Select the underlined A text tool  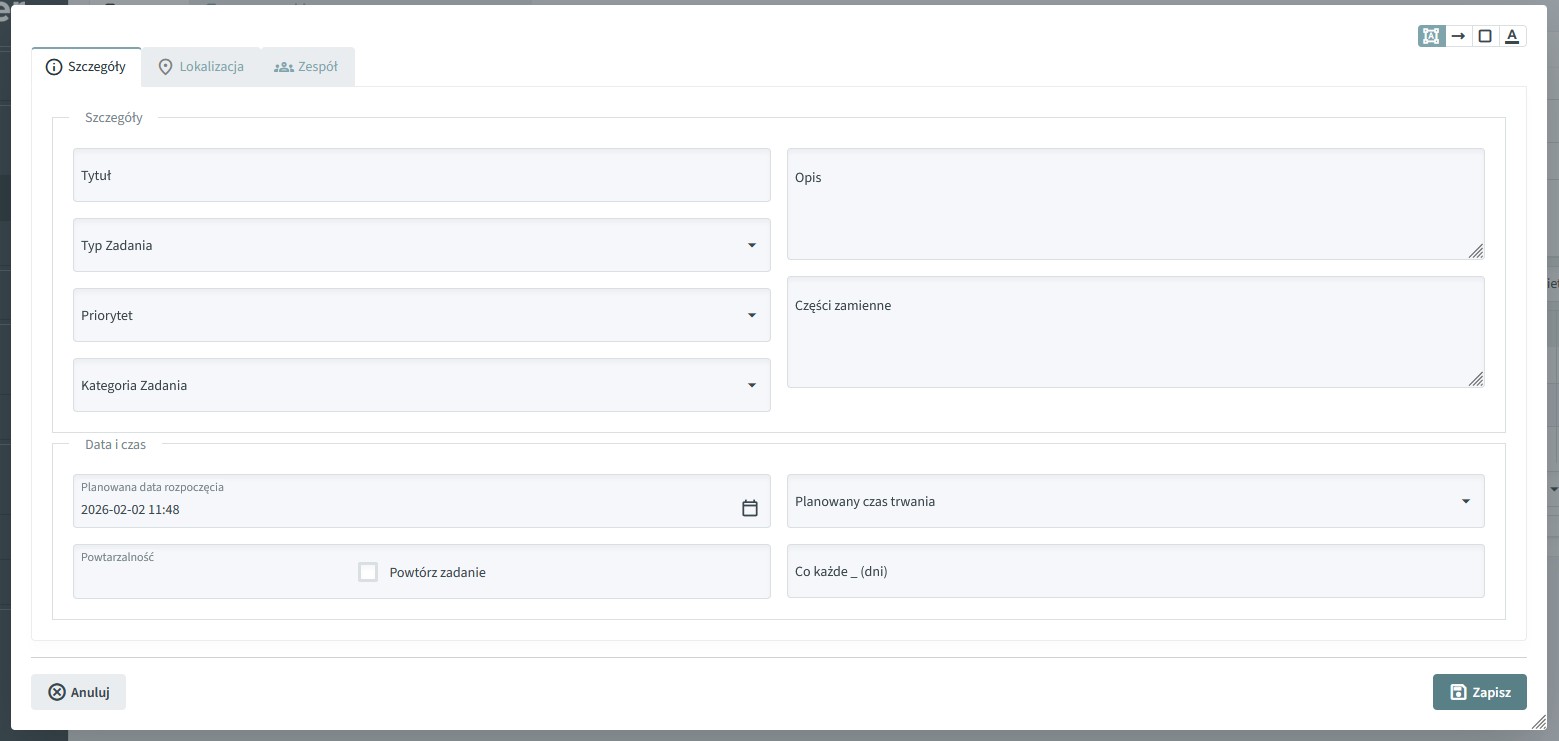[x=1512, y=36]
